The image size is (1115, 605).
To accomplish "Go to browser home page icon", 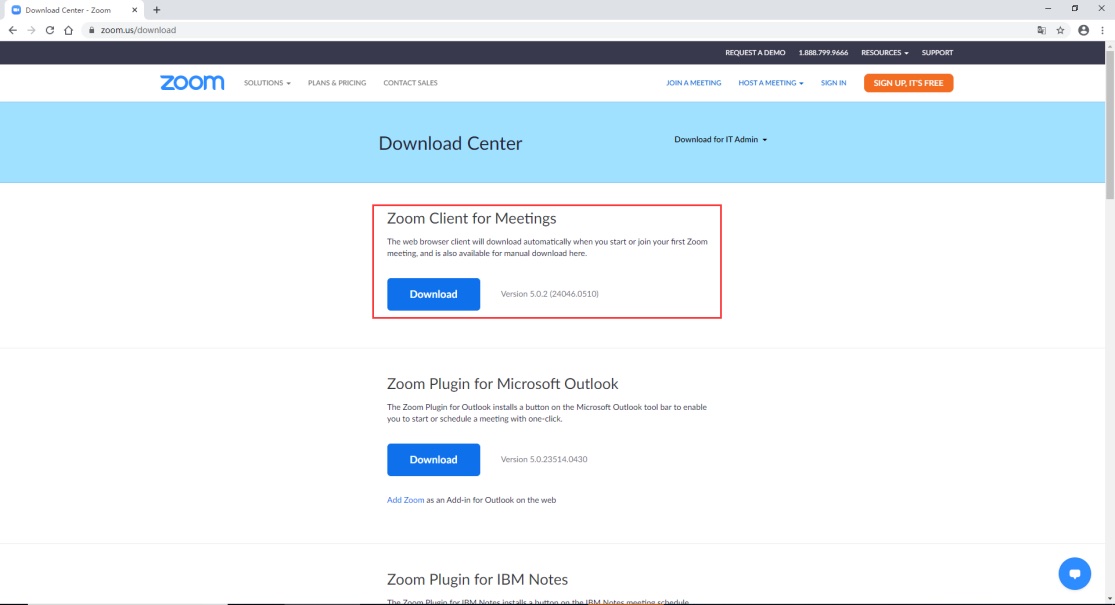I will (x=68, y=30).
